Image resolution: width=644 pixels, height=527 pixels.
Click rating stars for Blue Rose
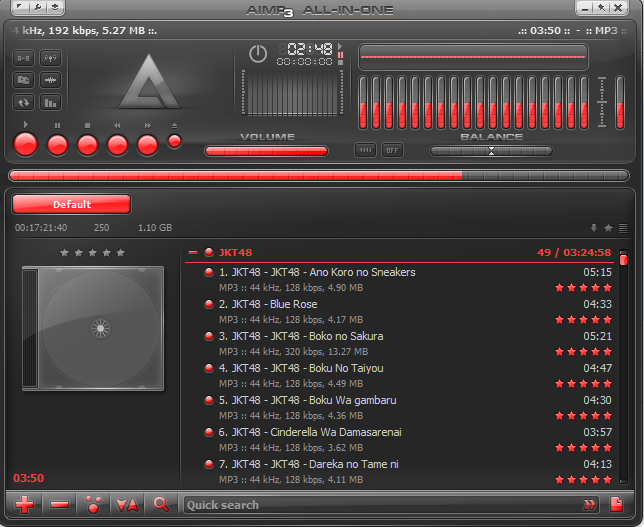click(x=583, y=320)
